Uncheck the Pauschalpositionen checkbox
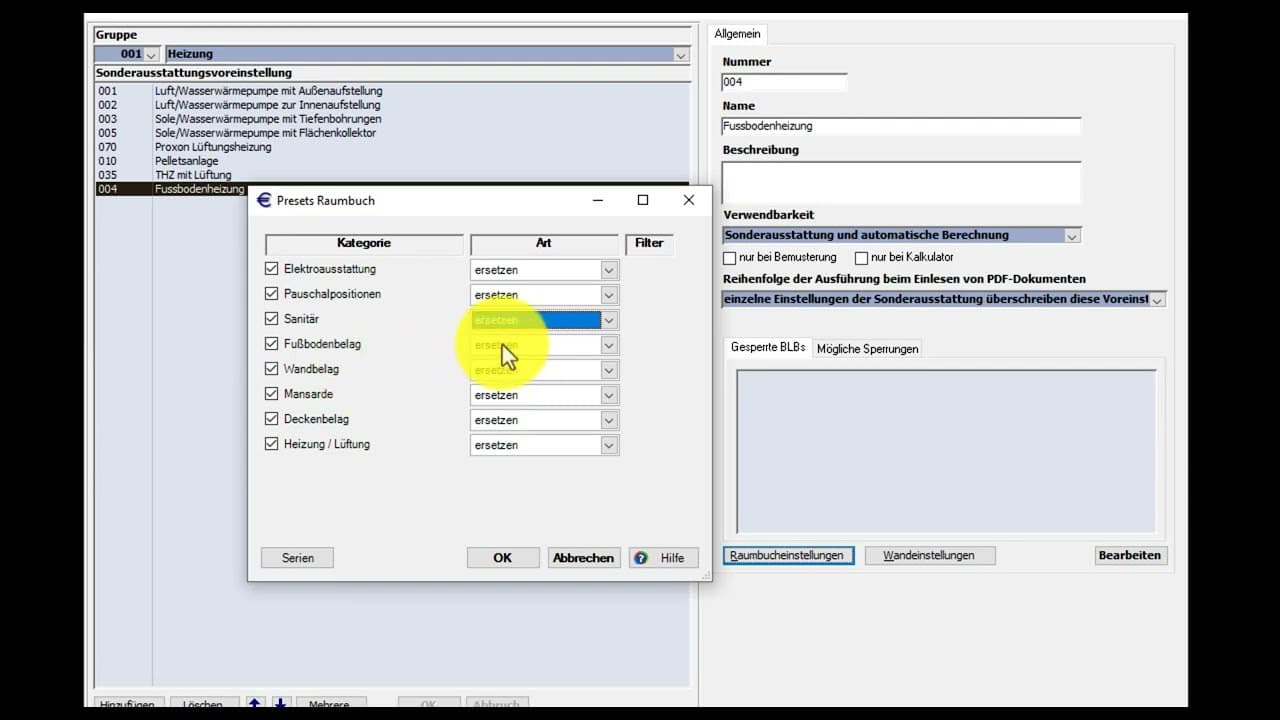 tap(271, 294)
